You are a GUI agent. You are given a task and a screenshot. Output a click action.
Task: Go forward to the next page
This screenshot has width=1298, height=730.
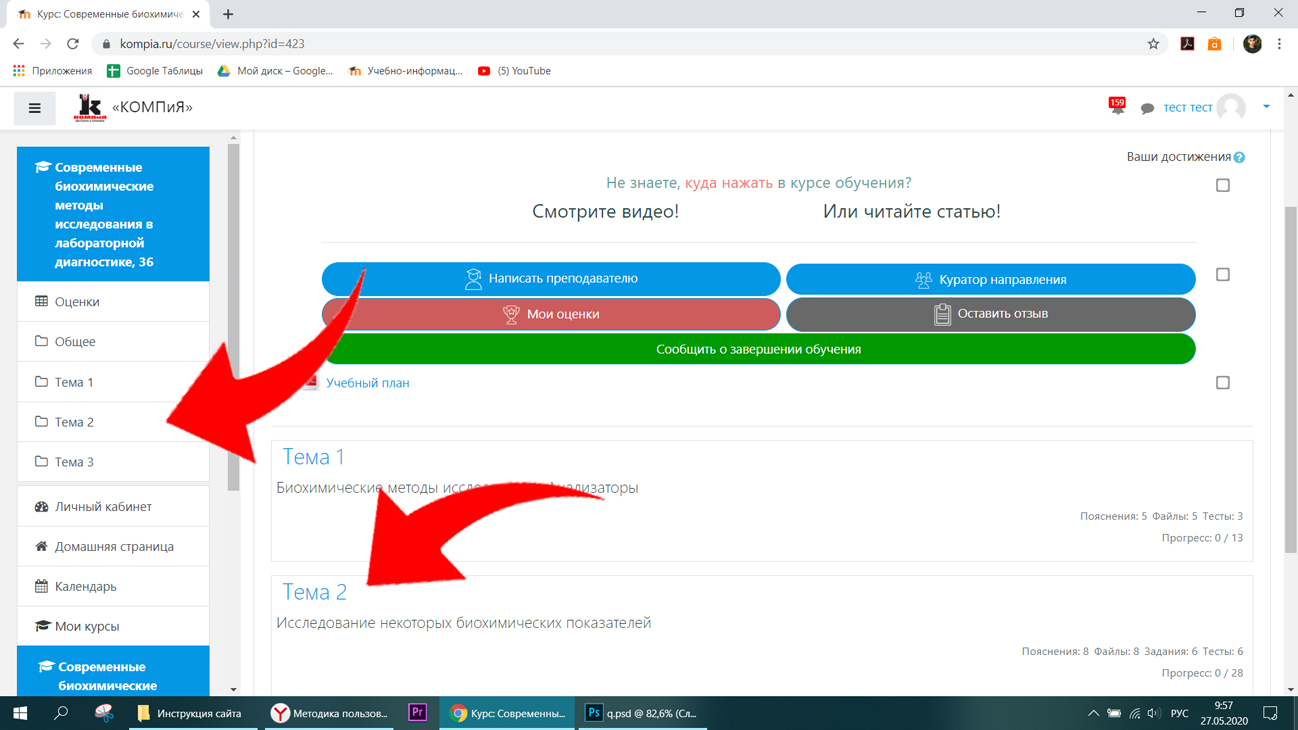[x=45, y=44]
